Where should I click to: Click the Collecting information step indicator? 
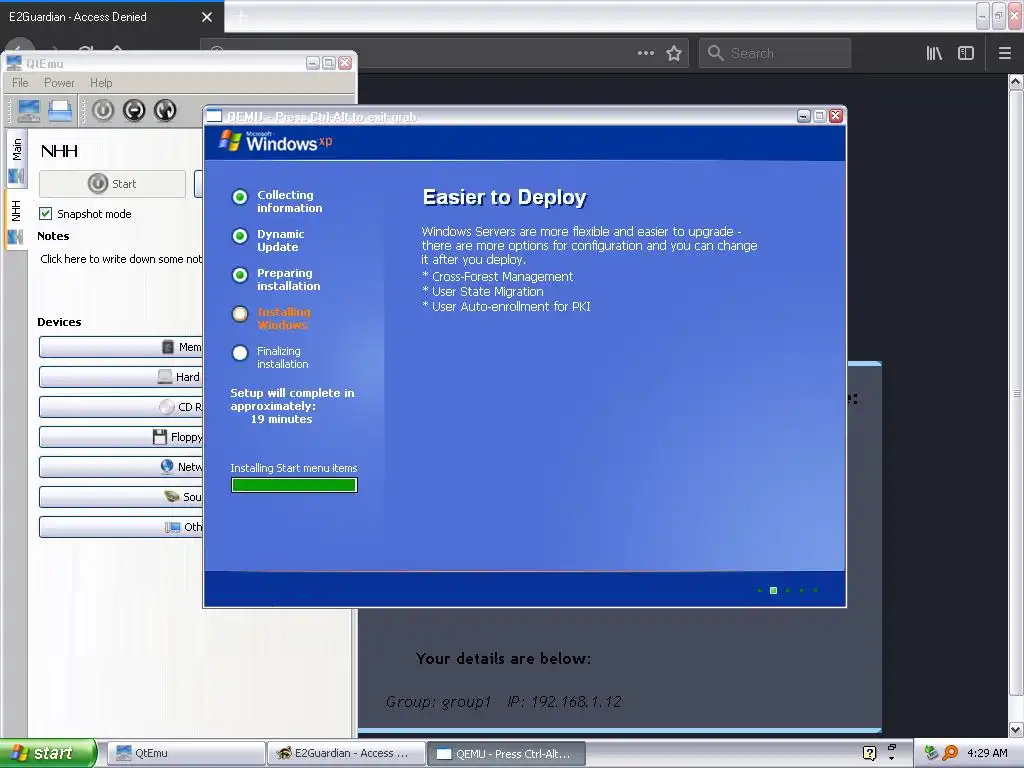coord(240,197)
